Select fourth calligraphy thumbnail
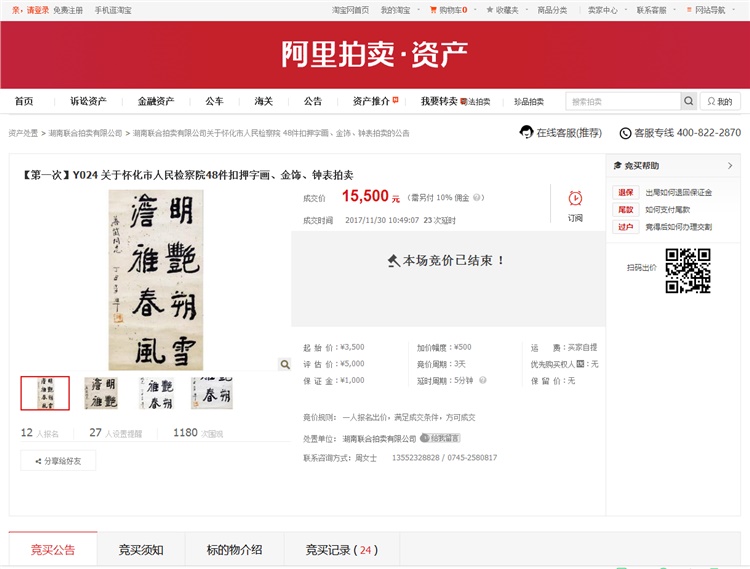The height and width of the screenshot is (569, 750). coord(212,393)
